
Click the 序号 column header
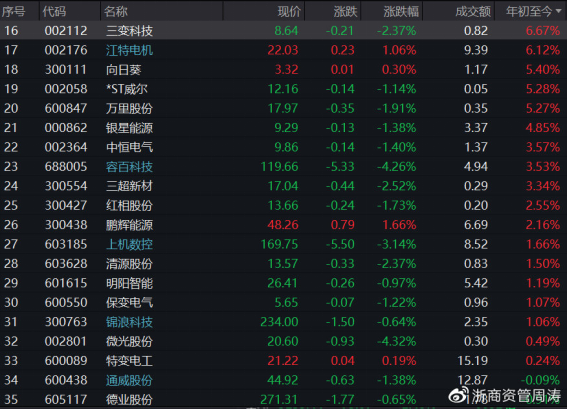click(13, 12)
